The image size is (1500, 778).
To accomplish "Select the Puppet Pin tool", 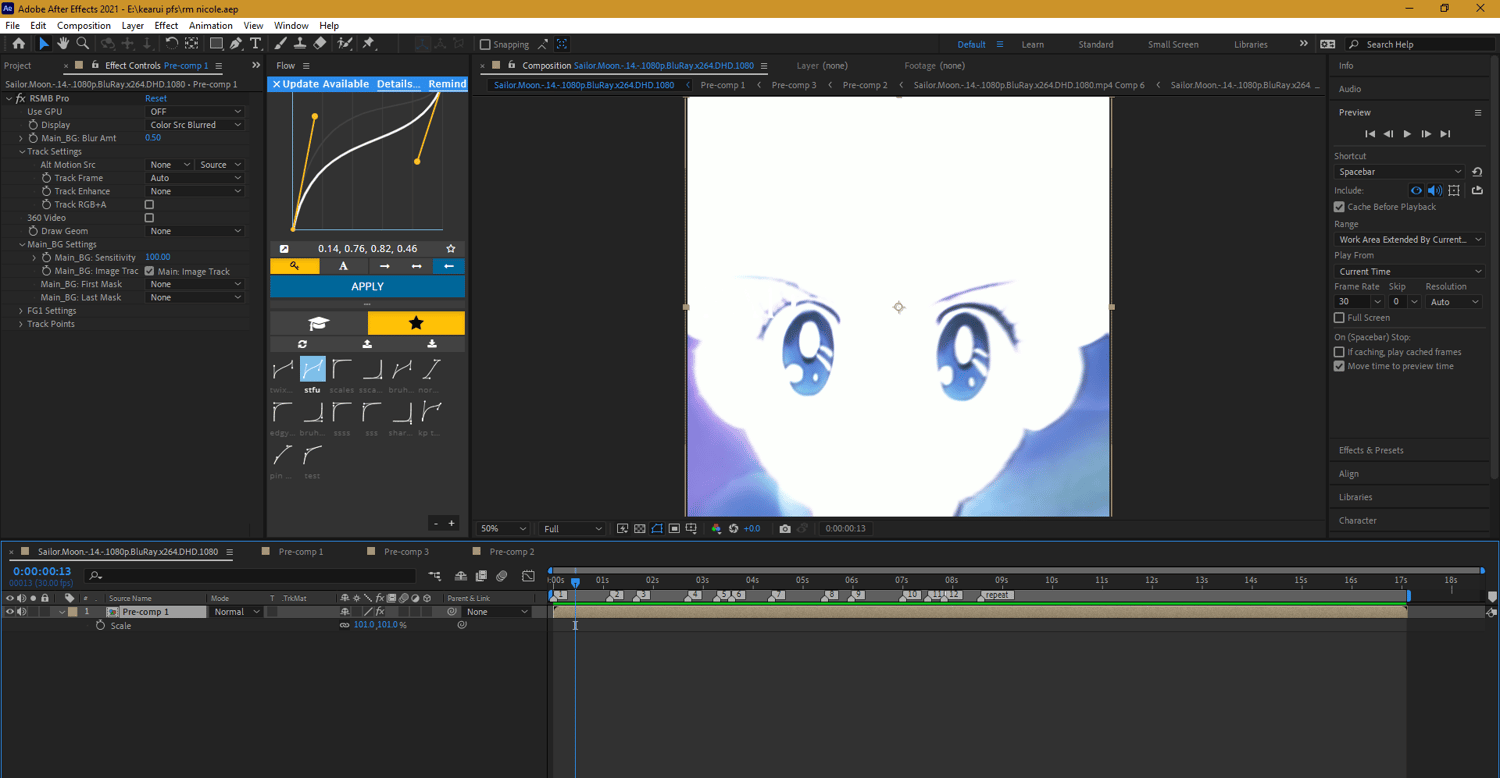I will [368, 44].
